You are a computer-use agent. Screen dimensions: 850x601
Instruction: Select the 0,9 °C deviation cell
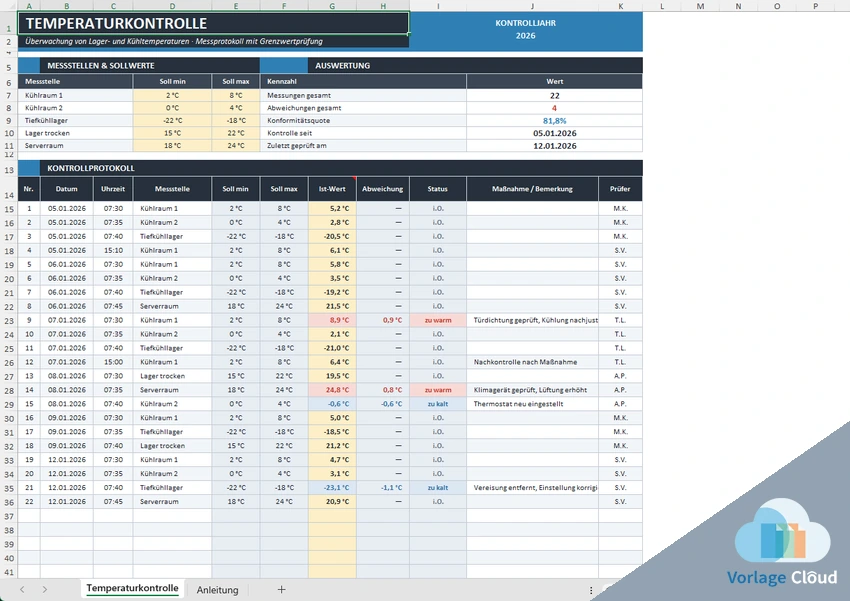[383, 320]
